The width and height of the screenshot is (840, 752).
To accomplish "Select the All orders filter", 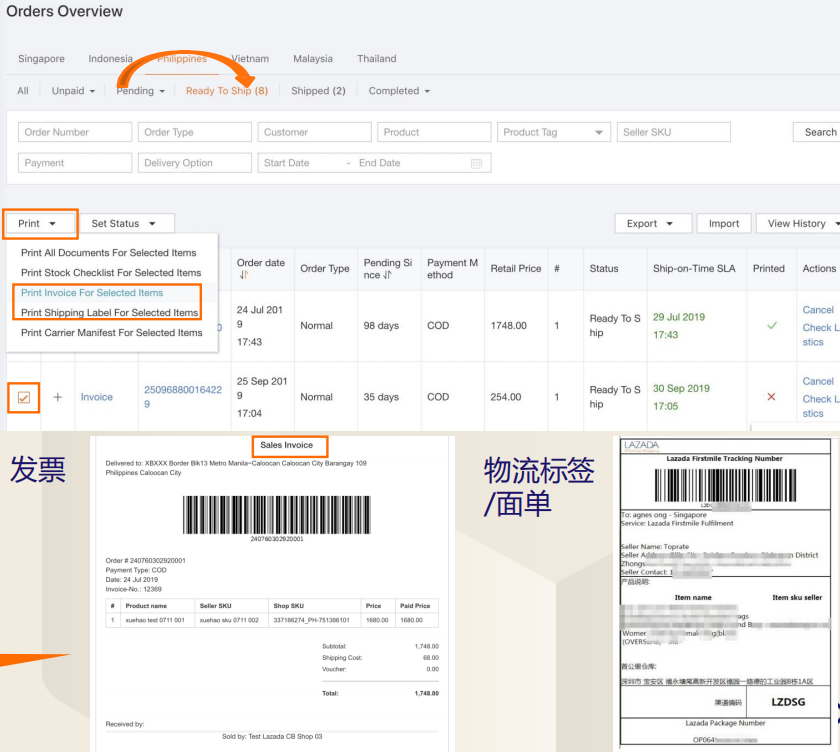I will pyautogui.click(x=22, y=91).
